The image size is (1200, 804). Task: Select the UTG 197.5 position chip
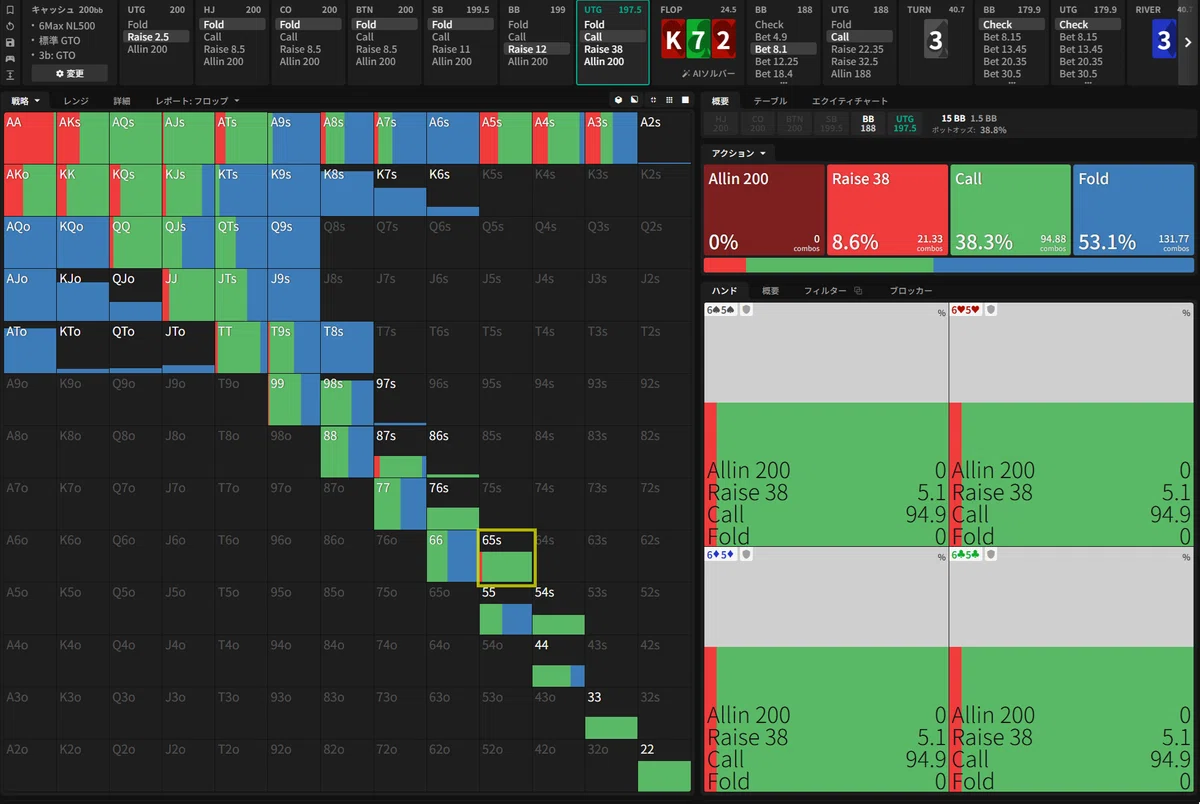pyautogui.click(x=904, y=123)
